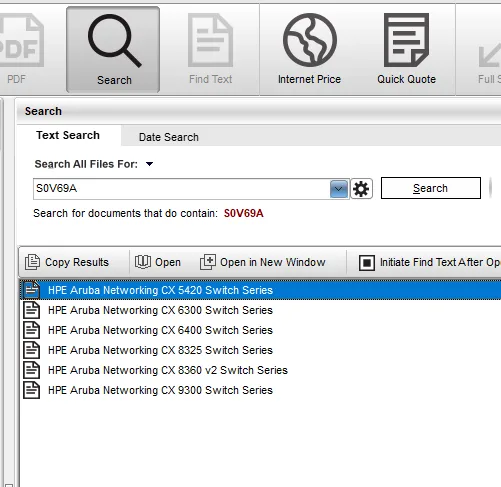Select the Search magnifier tool
501x487 pixels.
(x=113, y=49)
